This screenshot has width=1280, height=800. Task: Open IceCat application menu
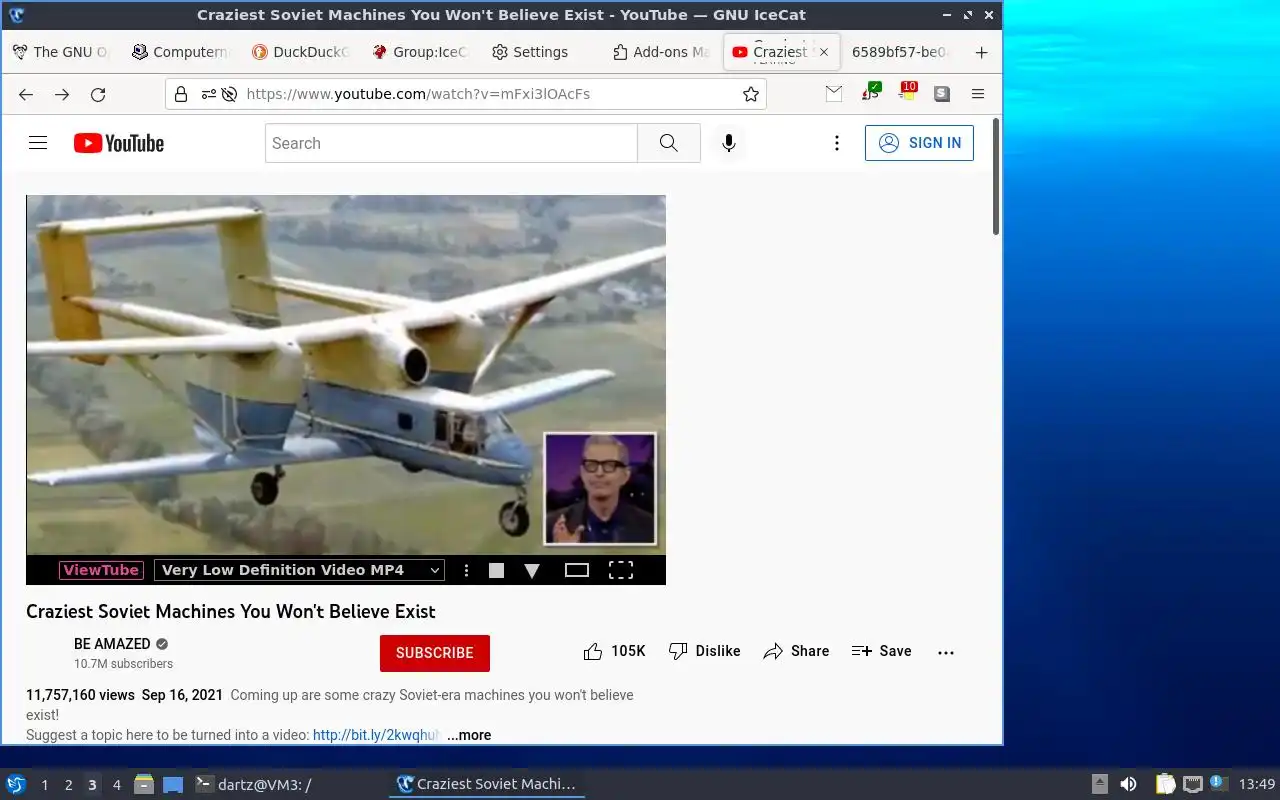pyautogui.click(x=978, y=94)
